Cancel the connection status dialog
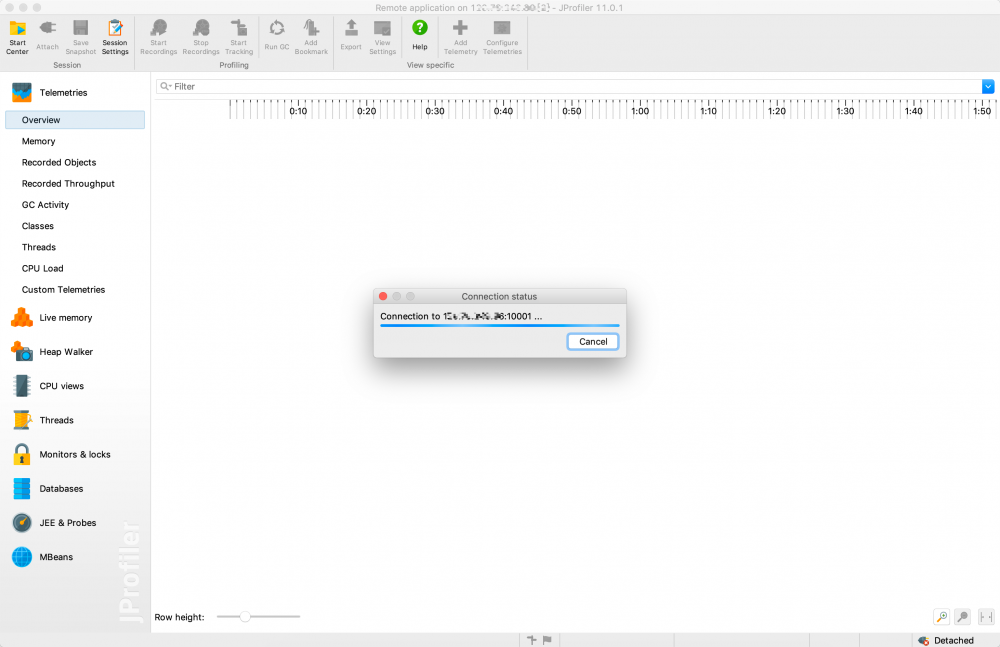This screenshot has height=647, width=1000. pos(592,341)
